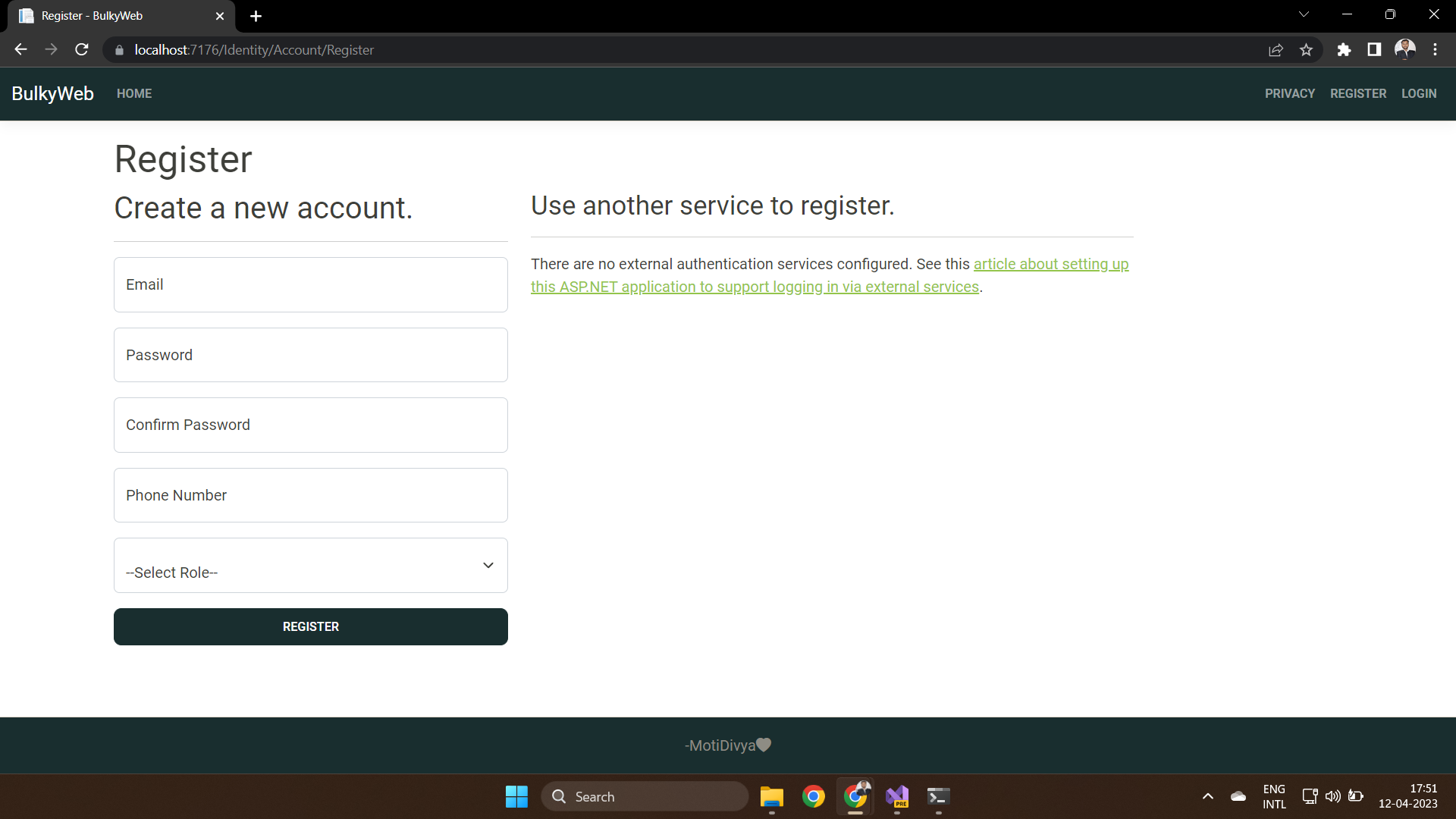1456x819 pixels.
Task: Click the REGISTER submit button
Action: pos(310,626)
